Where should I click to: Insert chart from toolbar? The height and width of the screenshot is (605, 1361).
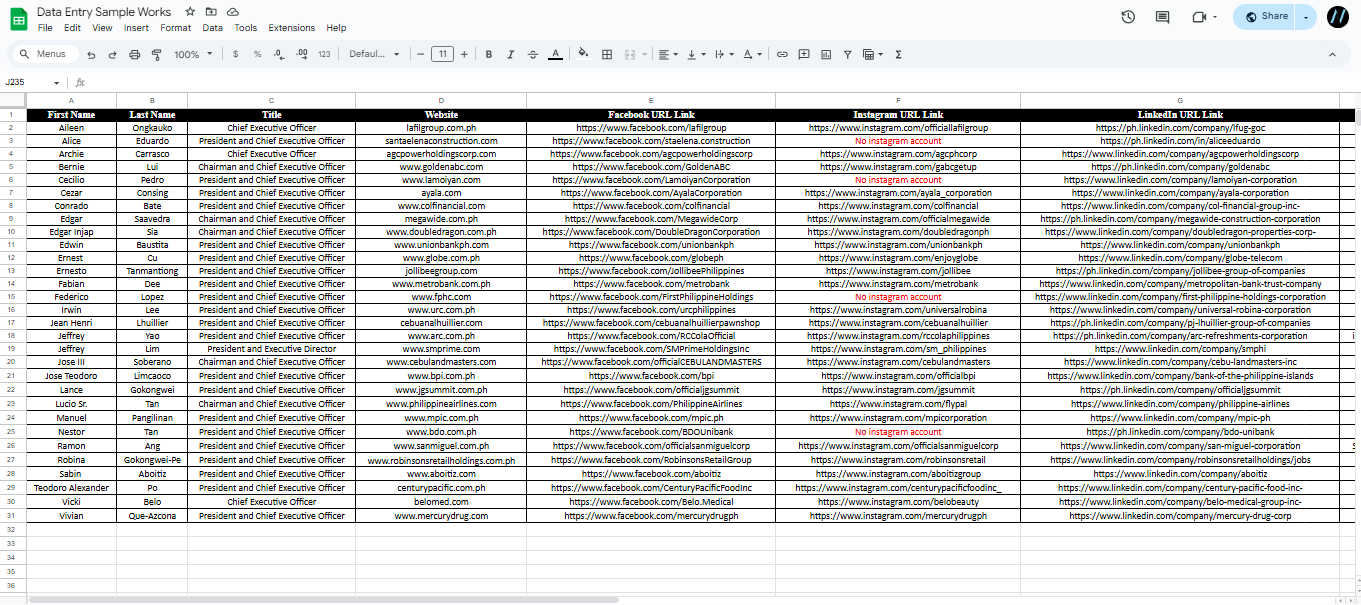[826, 54]
